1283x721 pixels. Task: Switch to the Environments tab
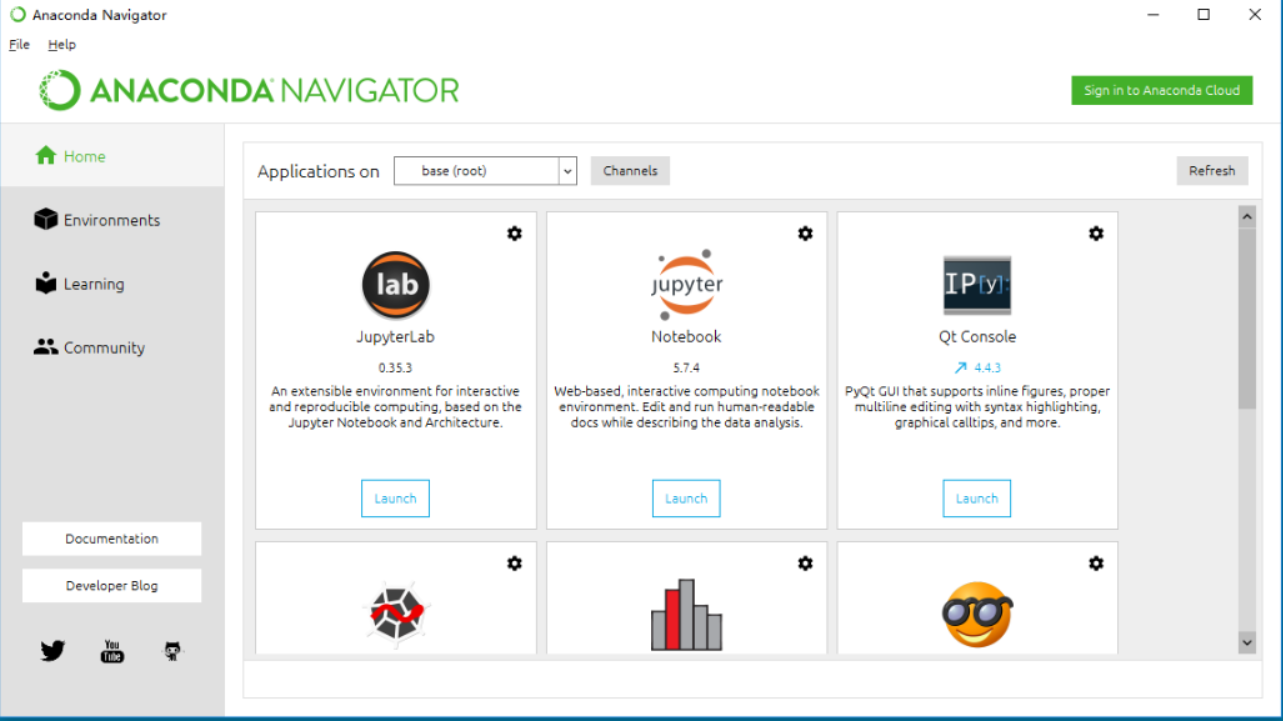click(112, 220)
